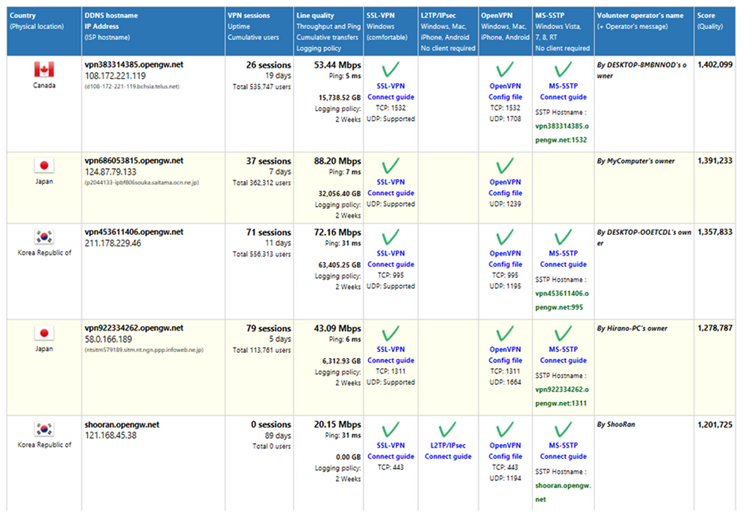Click OpenVPN checkmark in Canada row

click(505, 70)
